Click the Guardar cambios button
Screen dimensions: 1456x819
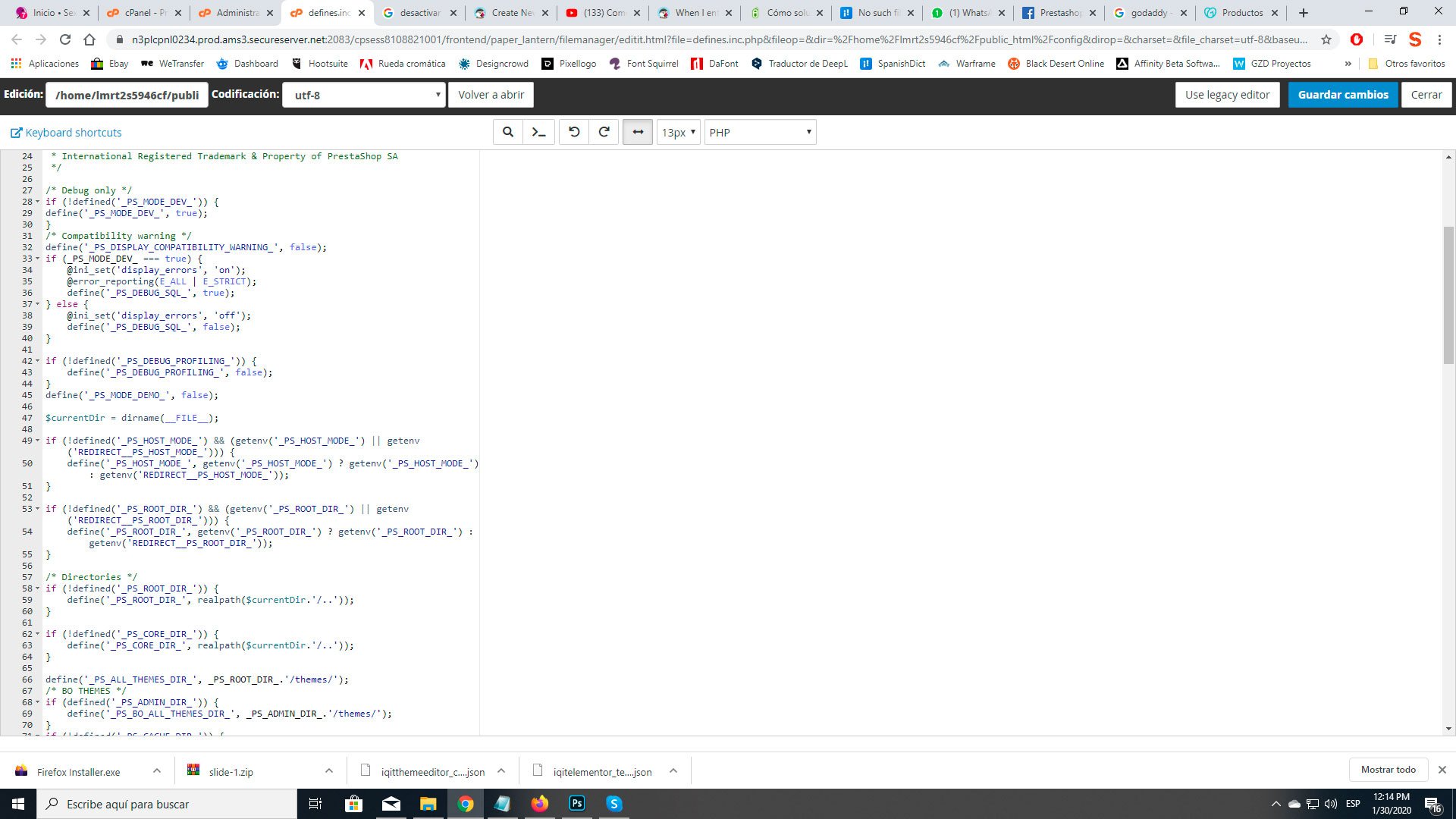(1342, 95)
